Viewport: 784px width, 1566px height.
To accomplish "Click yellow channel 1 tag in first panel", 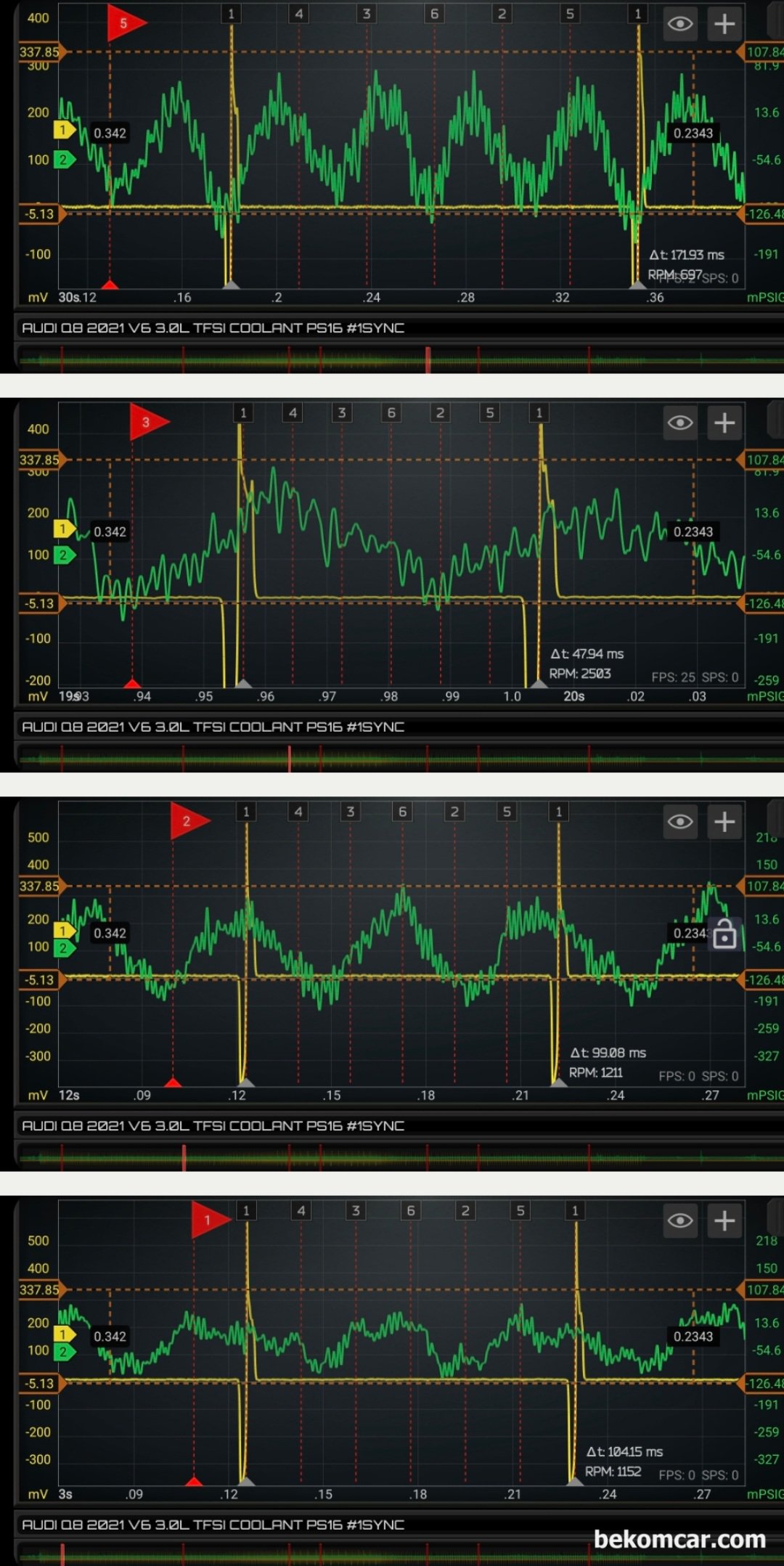I will [65, 131].
